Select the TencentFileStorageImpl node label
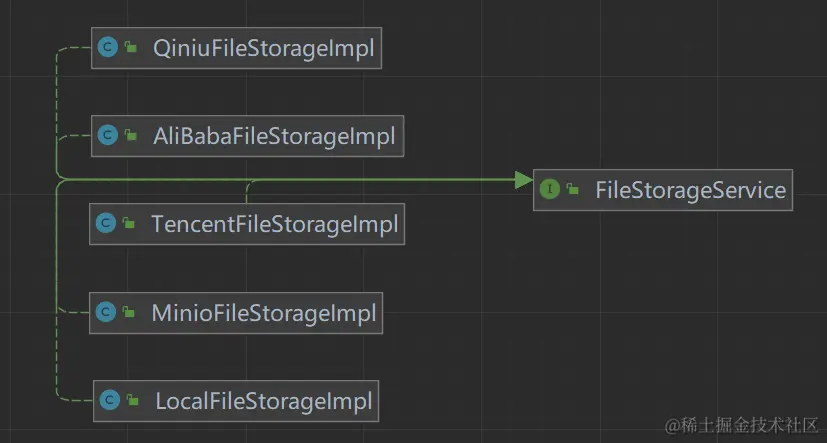 274,224
